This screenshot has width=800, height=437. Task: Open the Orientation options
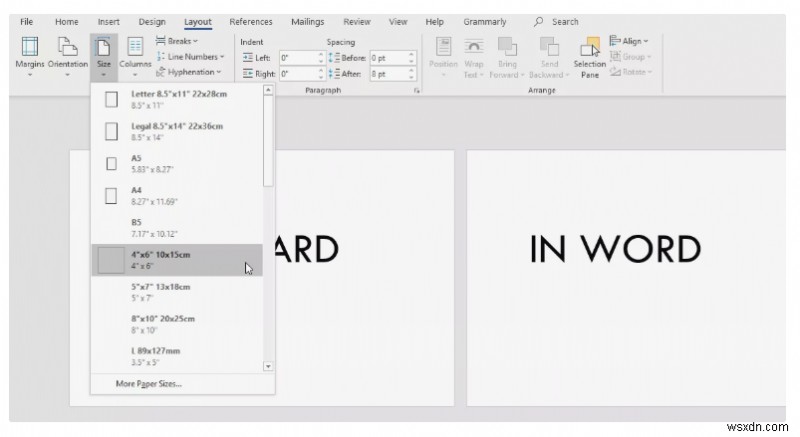(x=68, y=57)
